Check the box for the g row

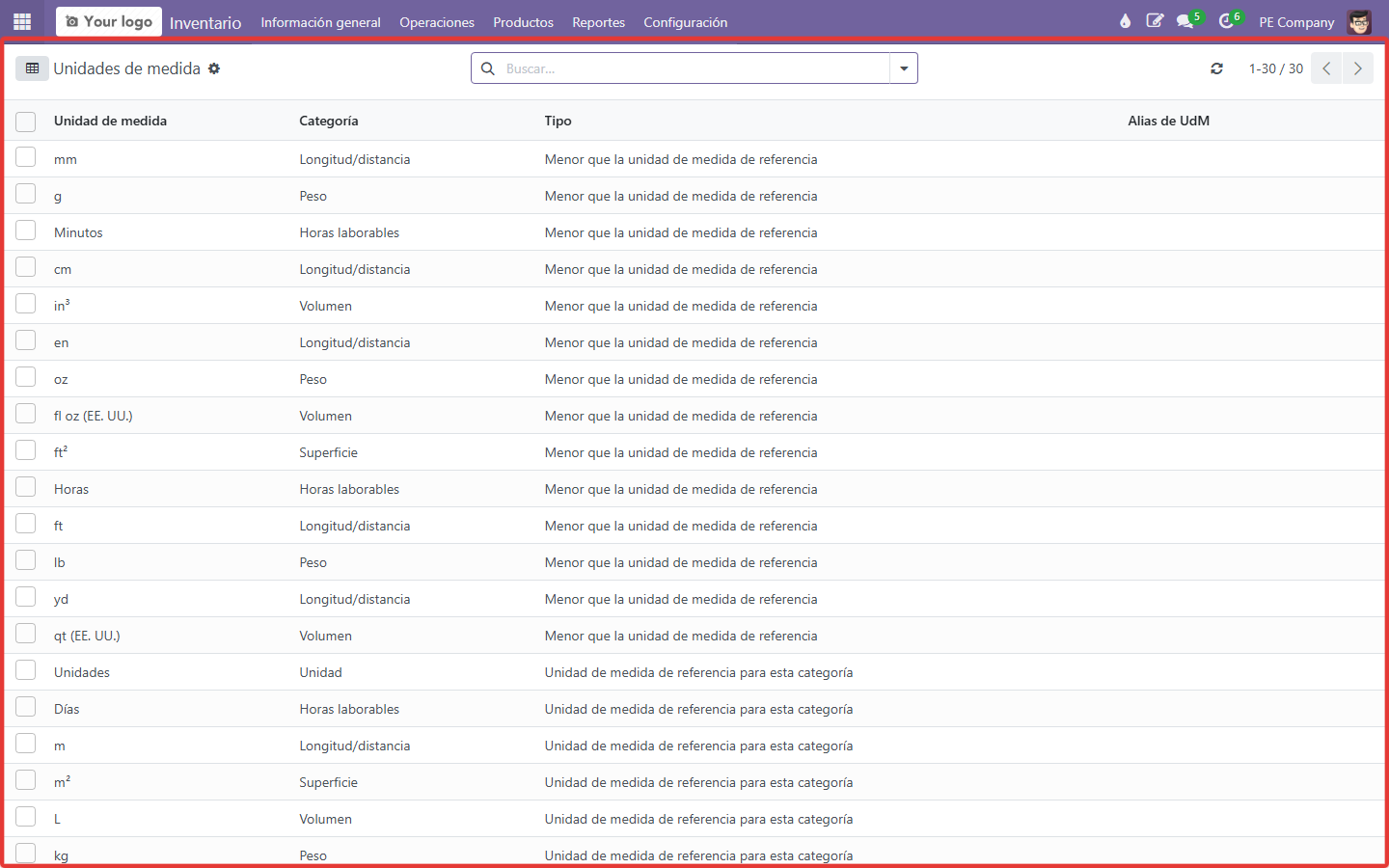(x=26, y=194)
